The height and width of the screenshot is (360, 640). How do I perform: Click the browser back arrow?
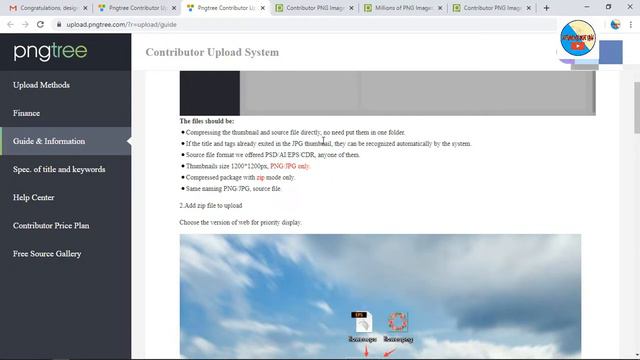[x=10, y=24]
